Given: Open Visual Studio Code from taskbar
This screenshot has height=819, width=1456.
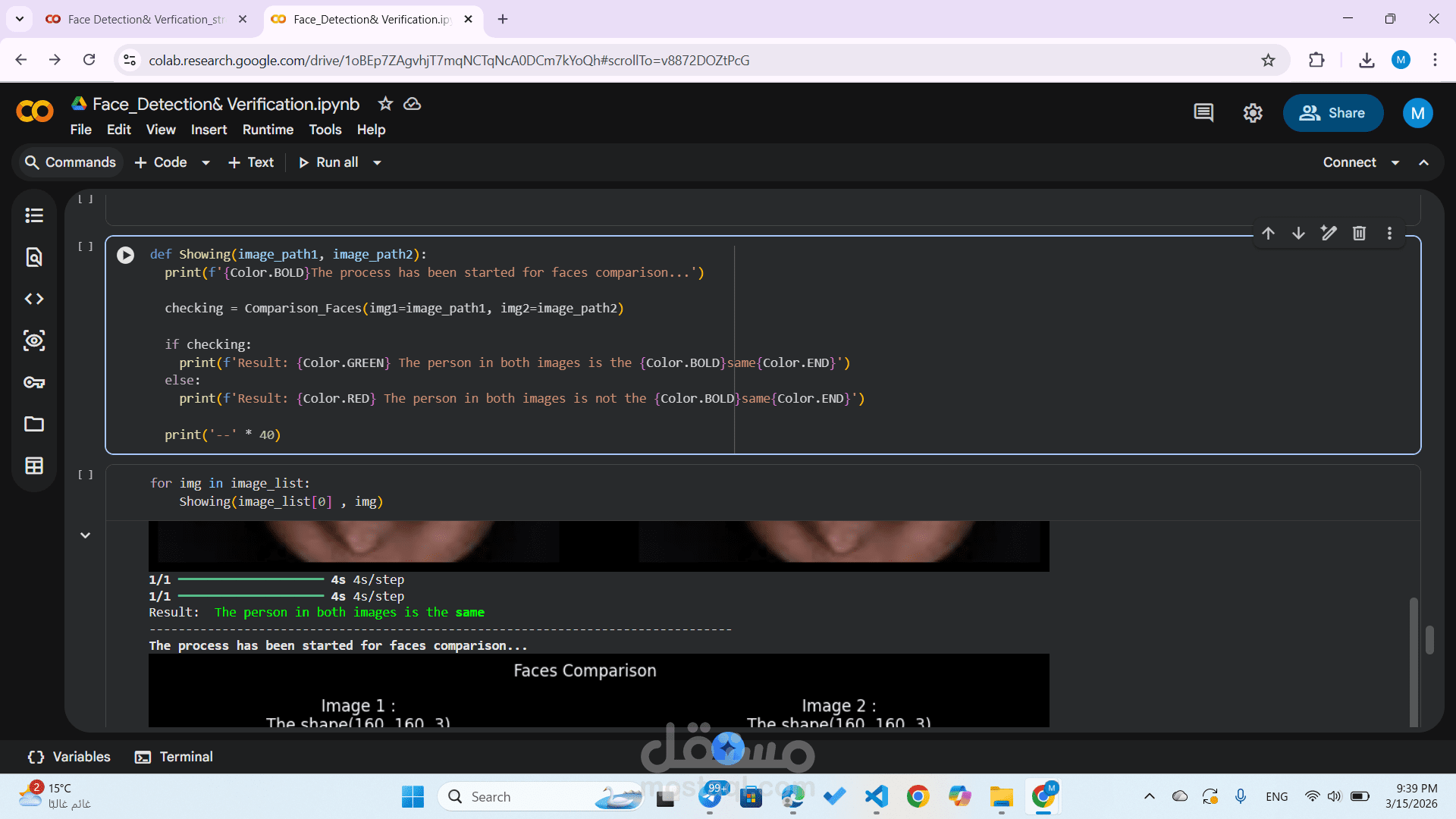Looking at the screenshot, I should tap(876, 796).
